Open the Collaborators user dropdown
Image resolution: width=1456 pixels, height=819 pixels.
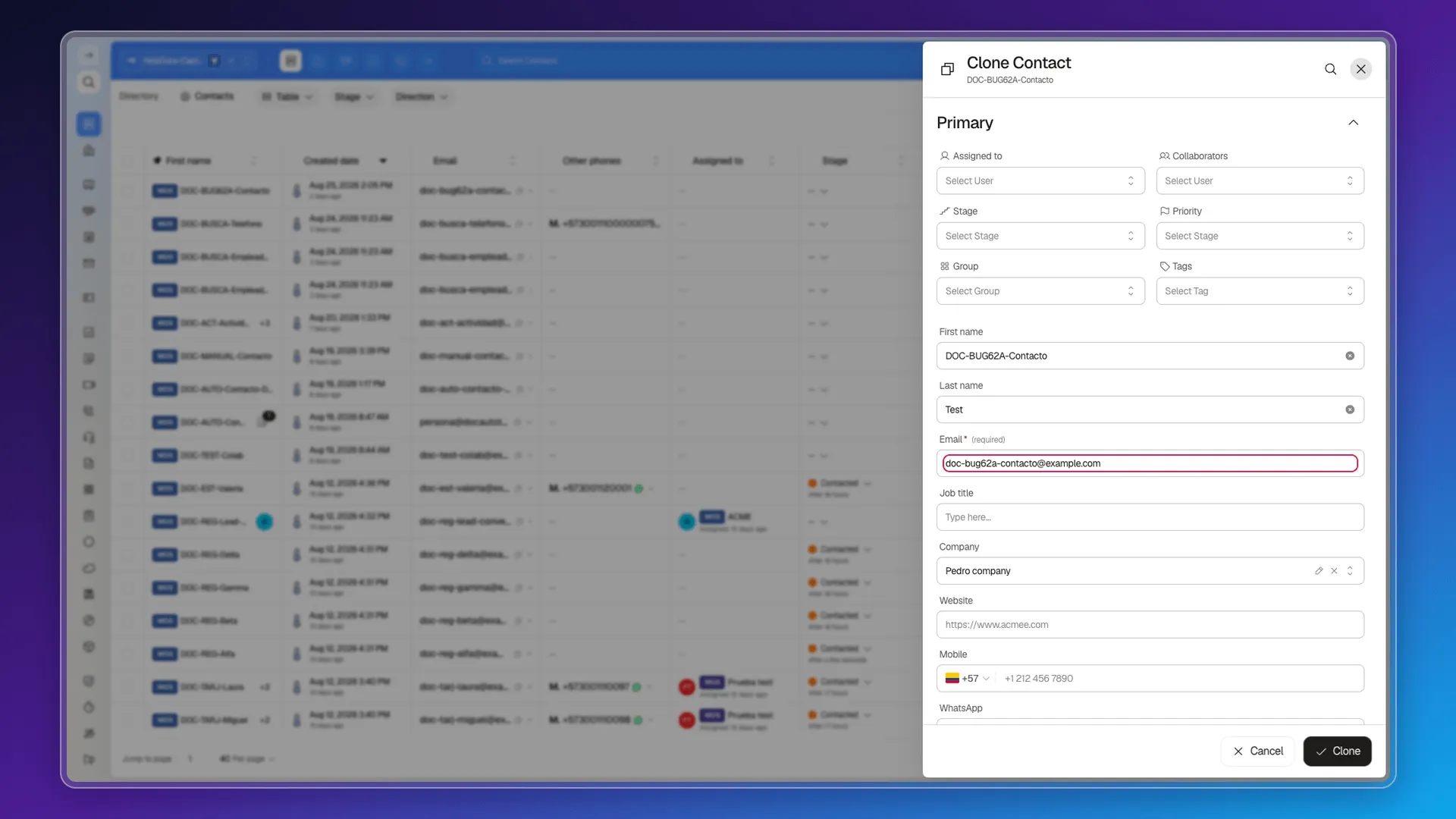point(1260,180)
